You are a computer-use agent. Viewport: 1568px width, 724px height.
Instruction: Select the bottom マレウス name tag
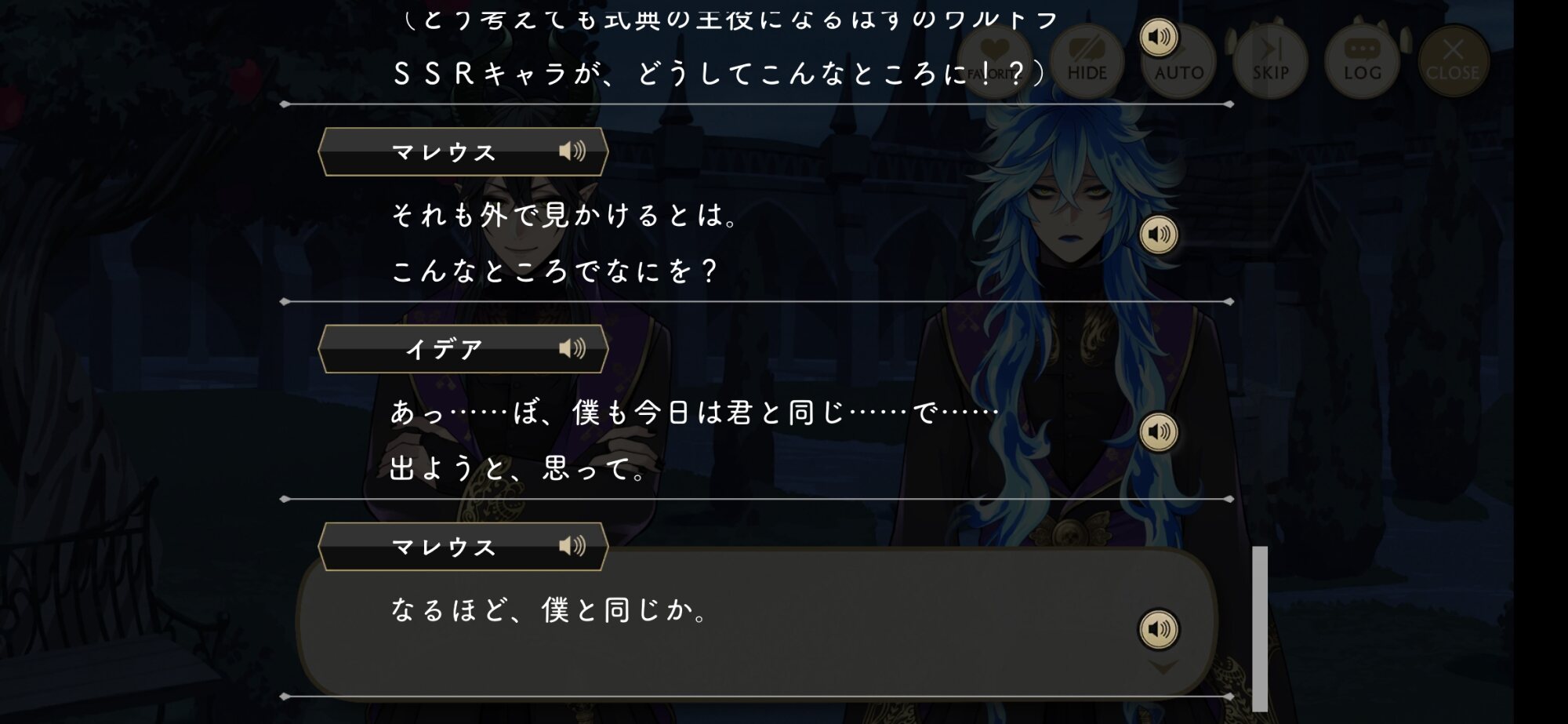point(463,546)
